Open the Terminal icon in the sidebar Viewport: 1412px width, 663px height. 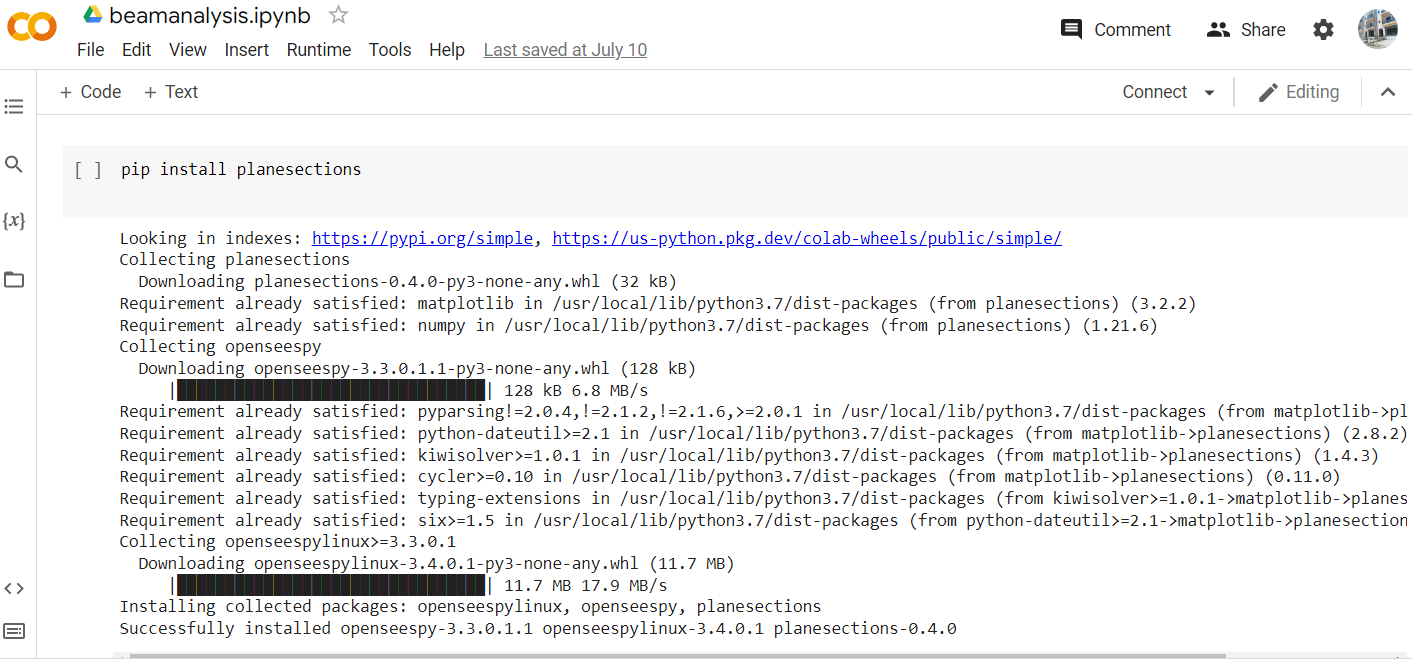coord(14,630)
